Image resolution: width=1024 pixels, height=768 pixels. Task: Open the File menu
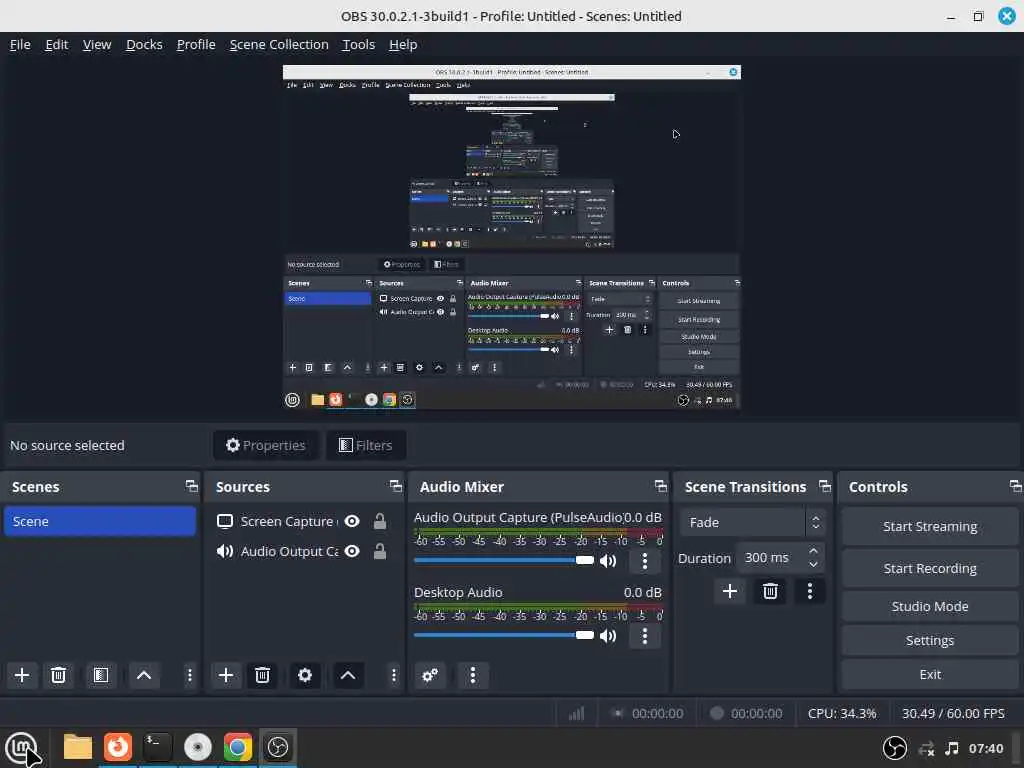point(20,44)
